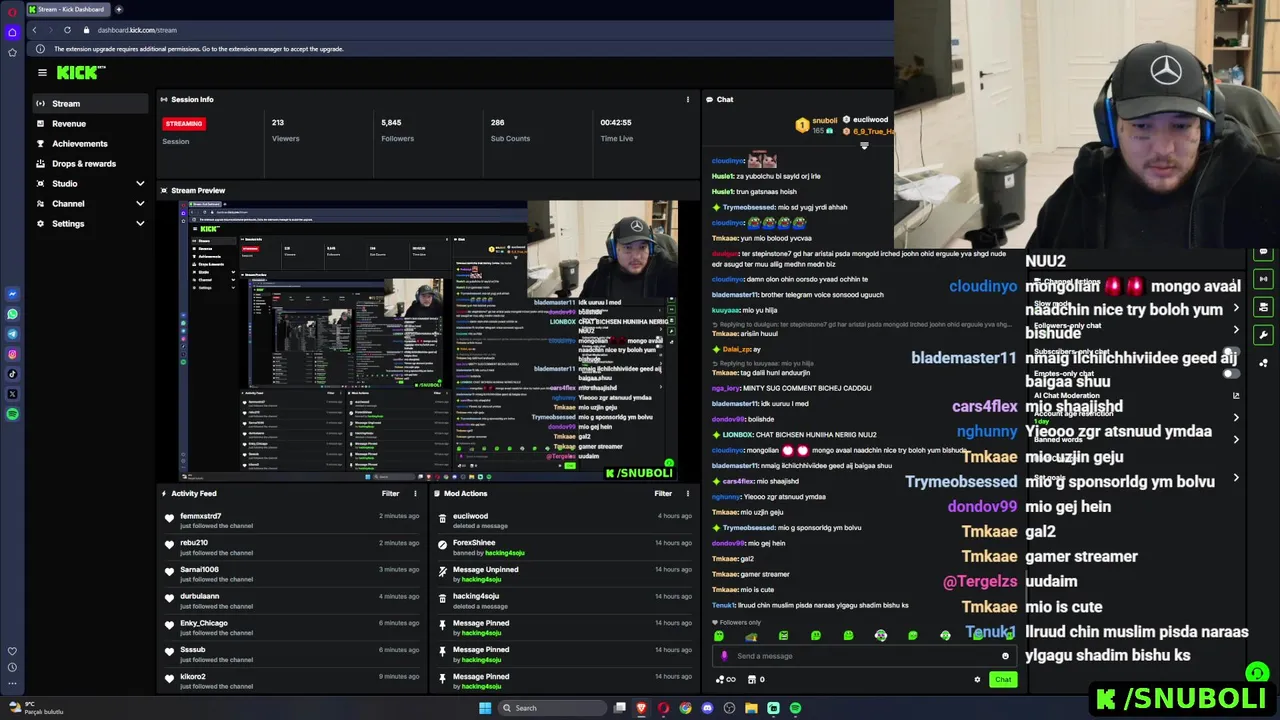Open Brave browser from taskbar
1280x720 pixels.
click(x=641, y=708)
